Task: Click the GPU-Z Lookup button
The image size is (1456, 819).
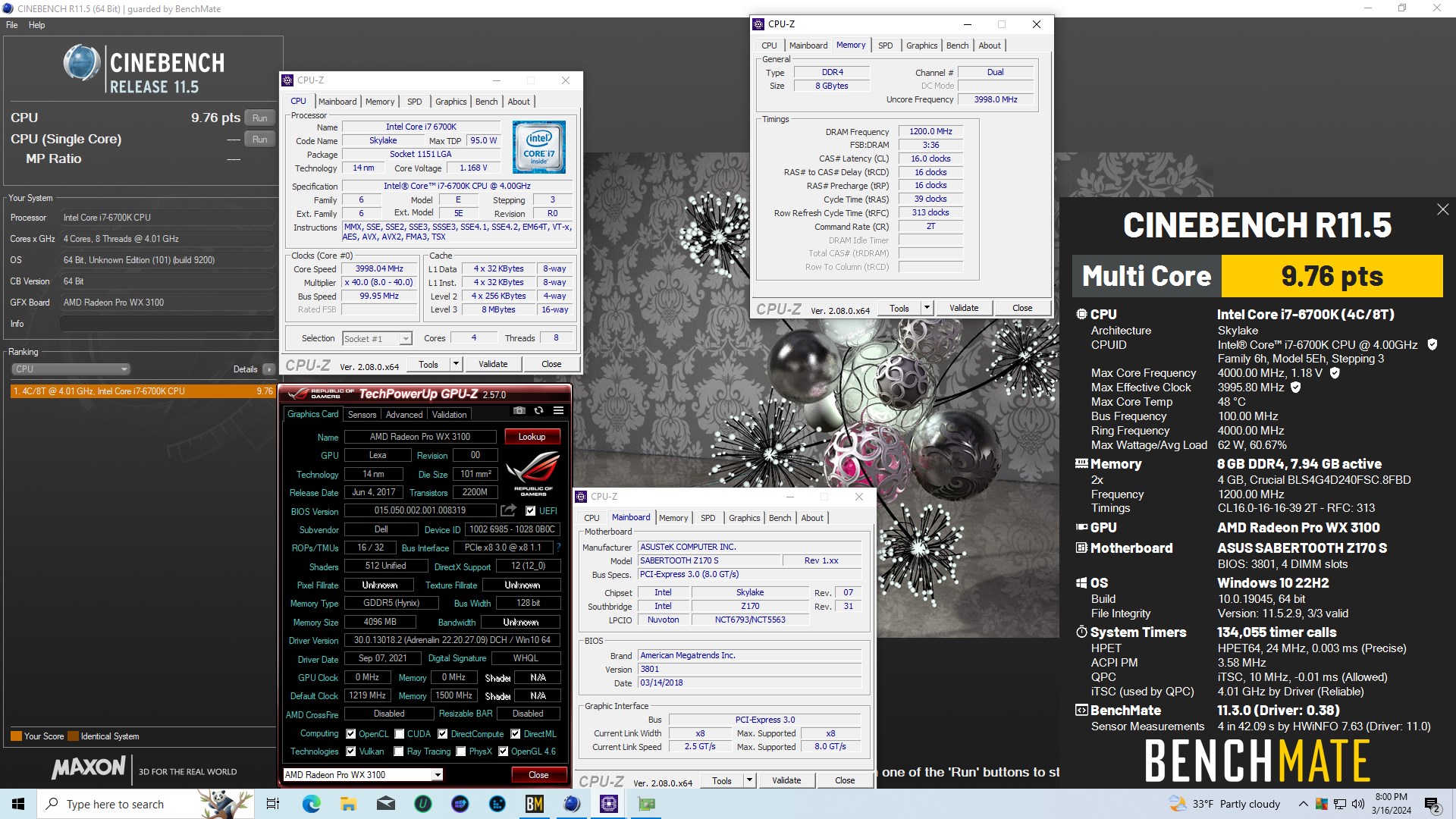Action: click(532, 437)
